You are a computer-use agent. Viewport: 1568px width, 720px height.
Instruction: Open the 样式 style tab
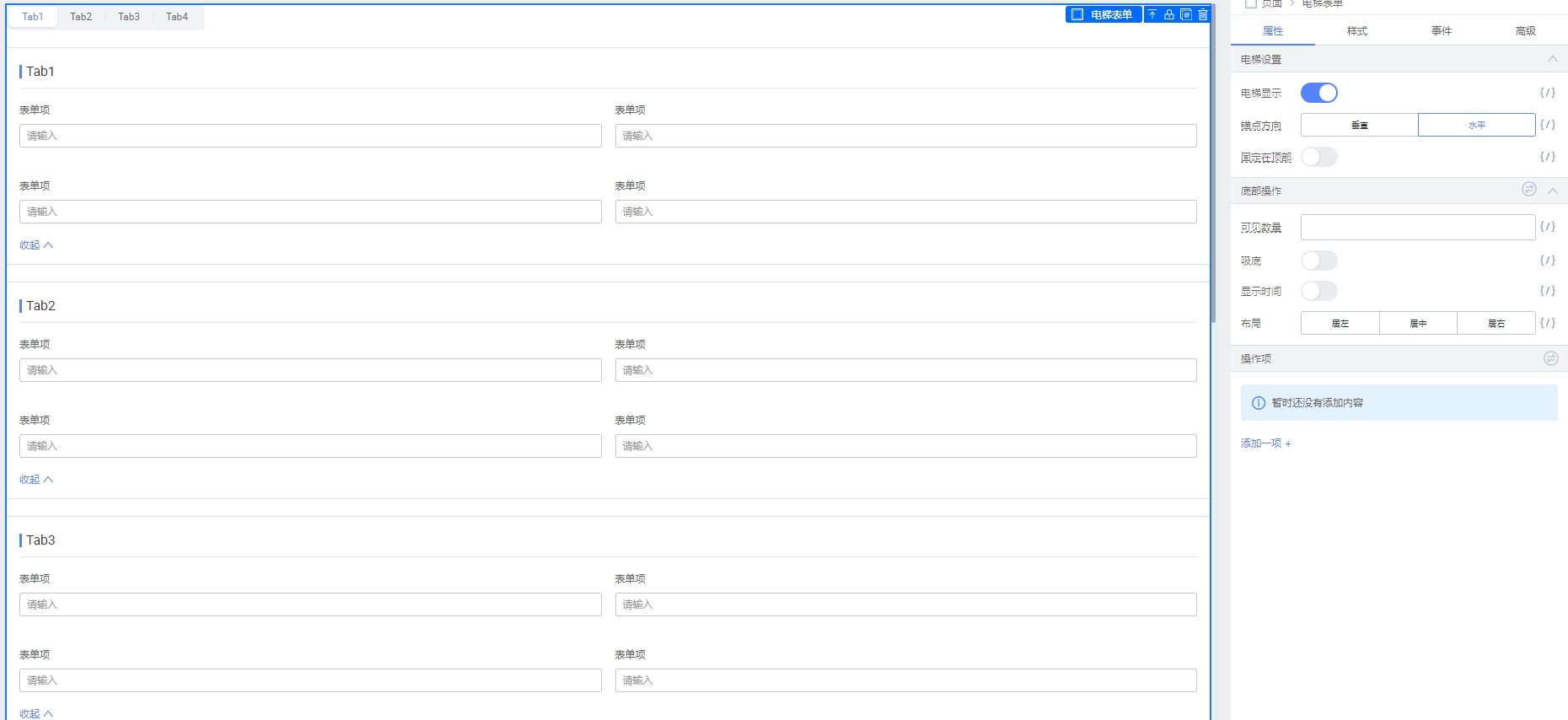pos(1357,31)
